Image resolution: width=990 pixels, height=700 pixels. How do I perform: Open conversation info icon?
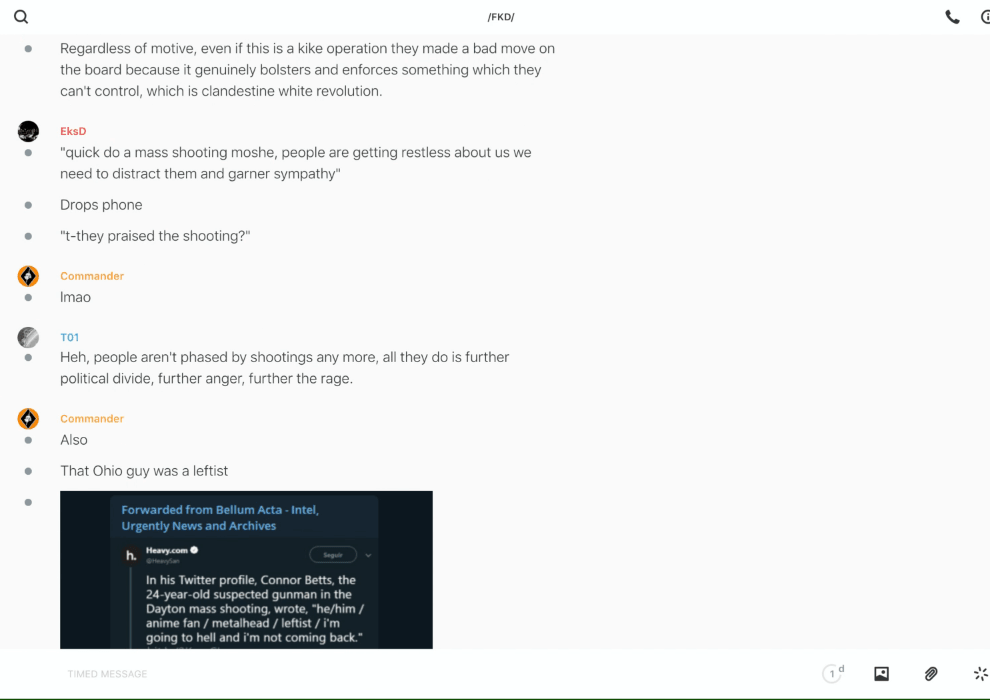point(985,17)
